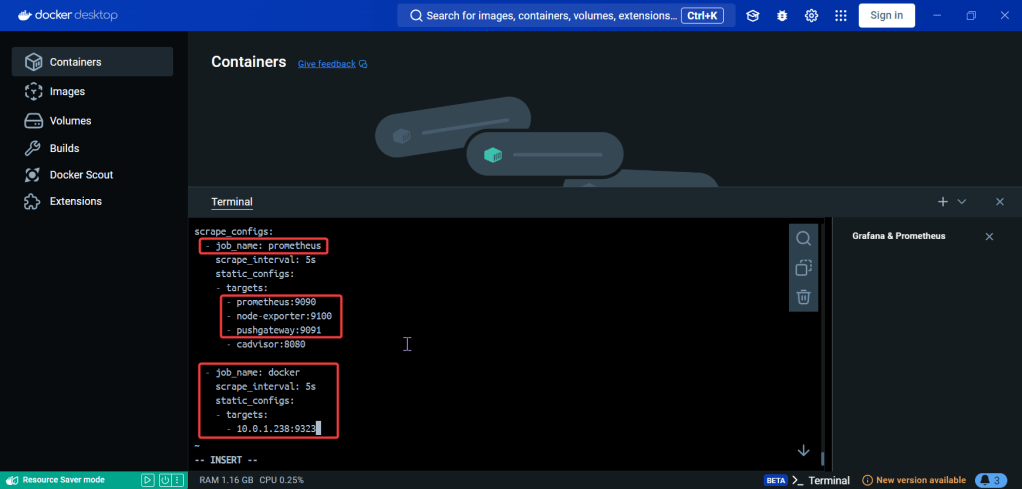Viewport: 1022px width, 489px height.
Task: Open Docker Desktop settings gear
Action: tap(812, 15)
